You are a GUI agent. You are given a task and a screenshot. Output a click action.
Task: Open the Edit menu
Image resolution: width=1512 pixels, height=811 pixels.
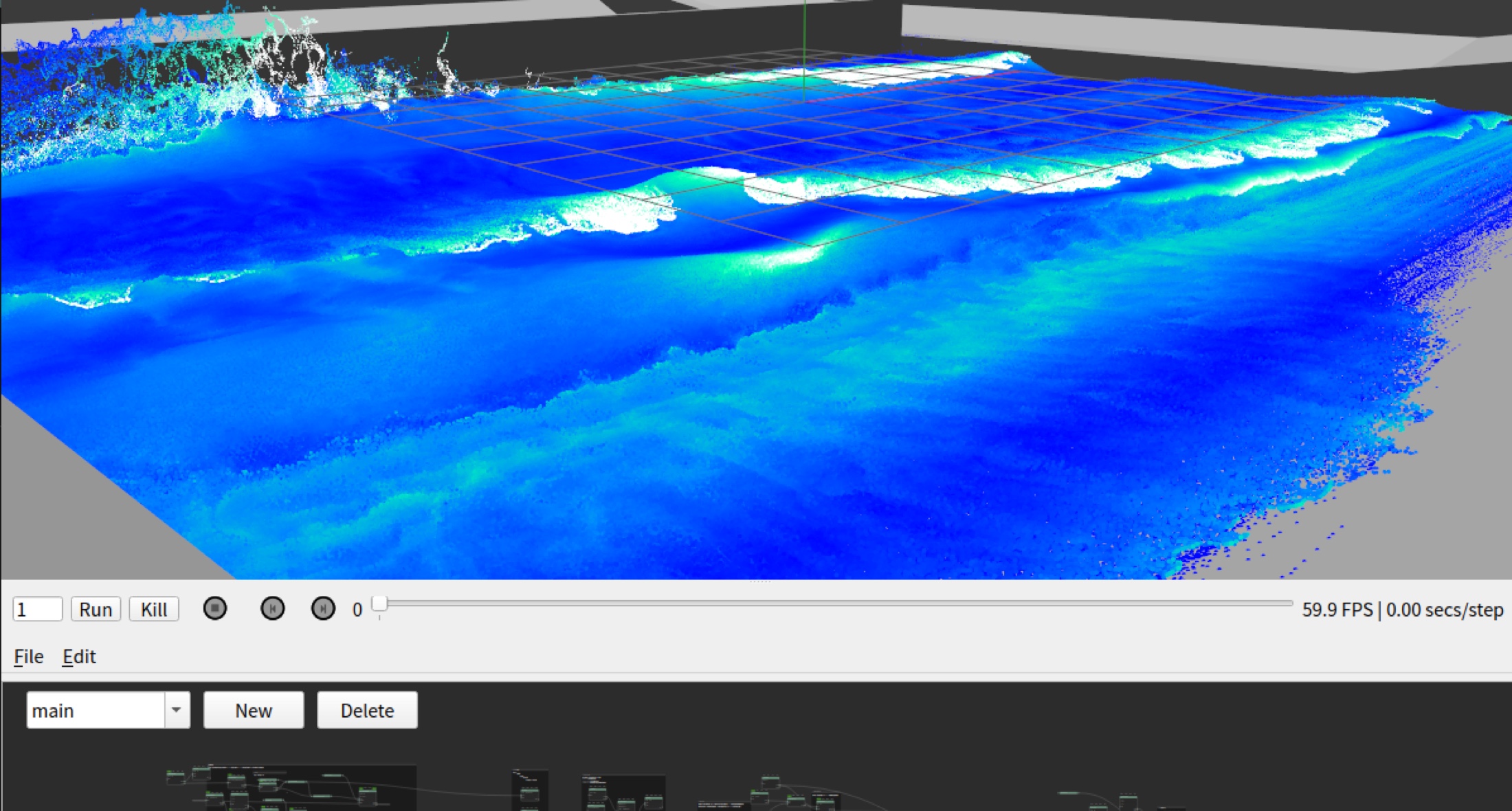pyautogui.click(x=79, y=656)
